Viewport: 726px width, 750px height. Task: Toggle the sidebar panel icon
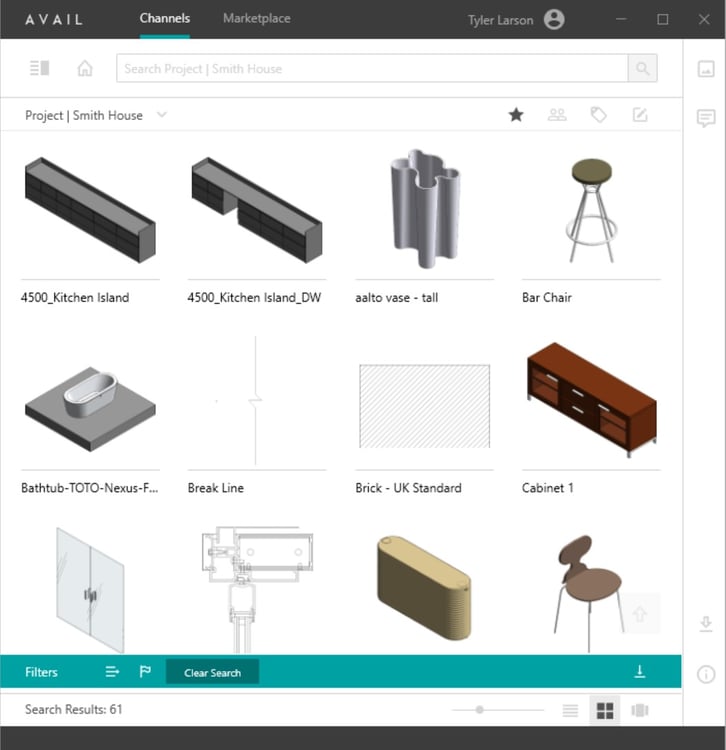[x=39, y=68]
